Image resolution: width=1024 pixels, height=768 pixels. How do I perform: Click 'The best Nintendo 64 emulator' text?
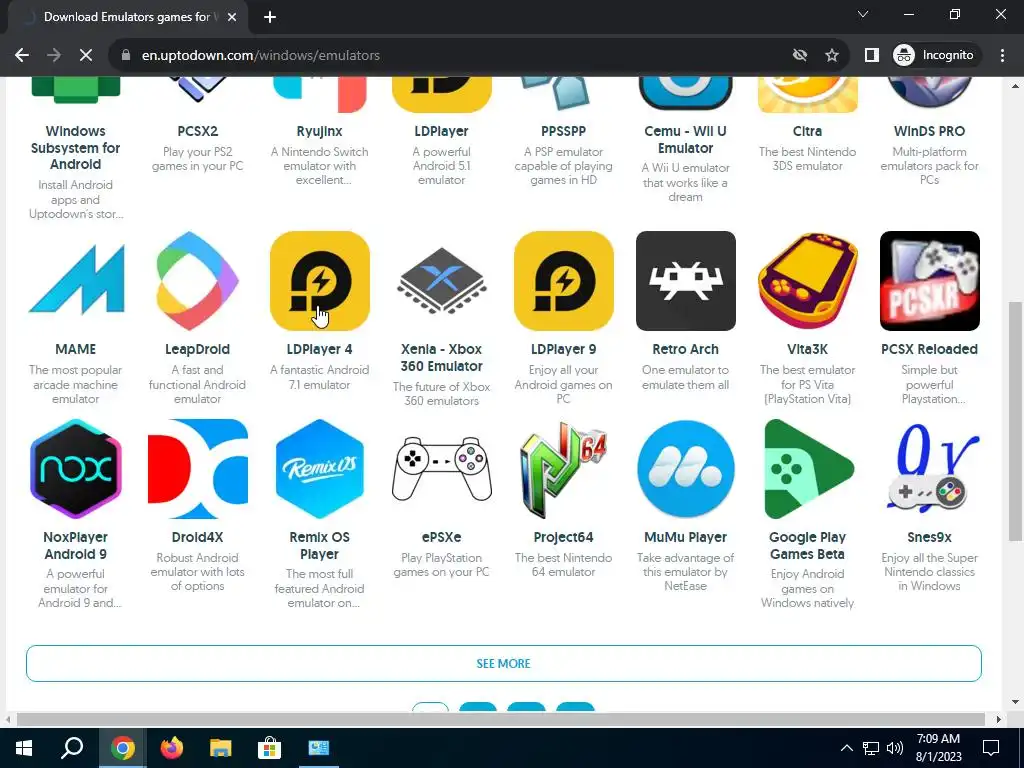point(564,565)
